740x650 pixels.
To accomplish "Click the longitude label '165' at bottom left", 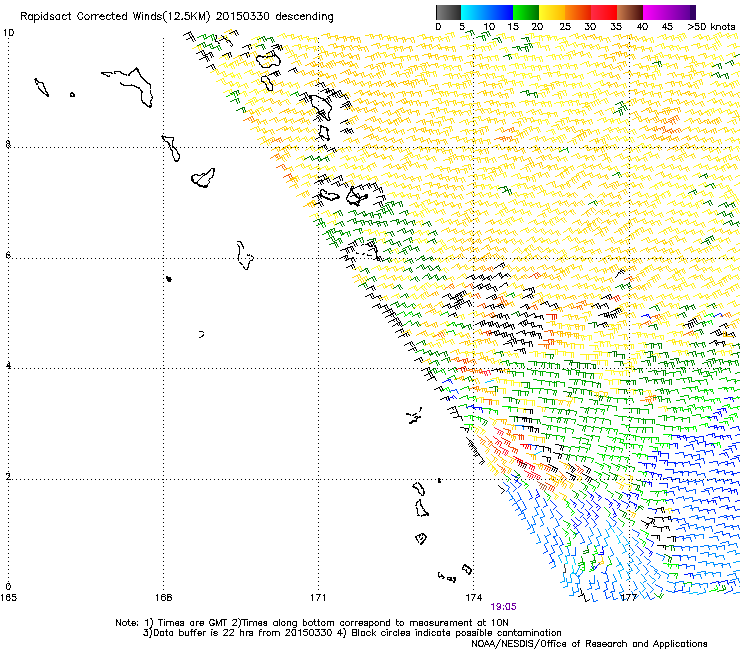I will pyautogui.click(x=8, y=598).
